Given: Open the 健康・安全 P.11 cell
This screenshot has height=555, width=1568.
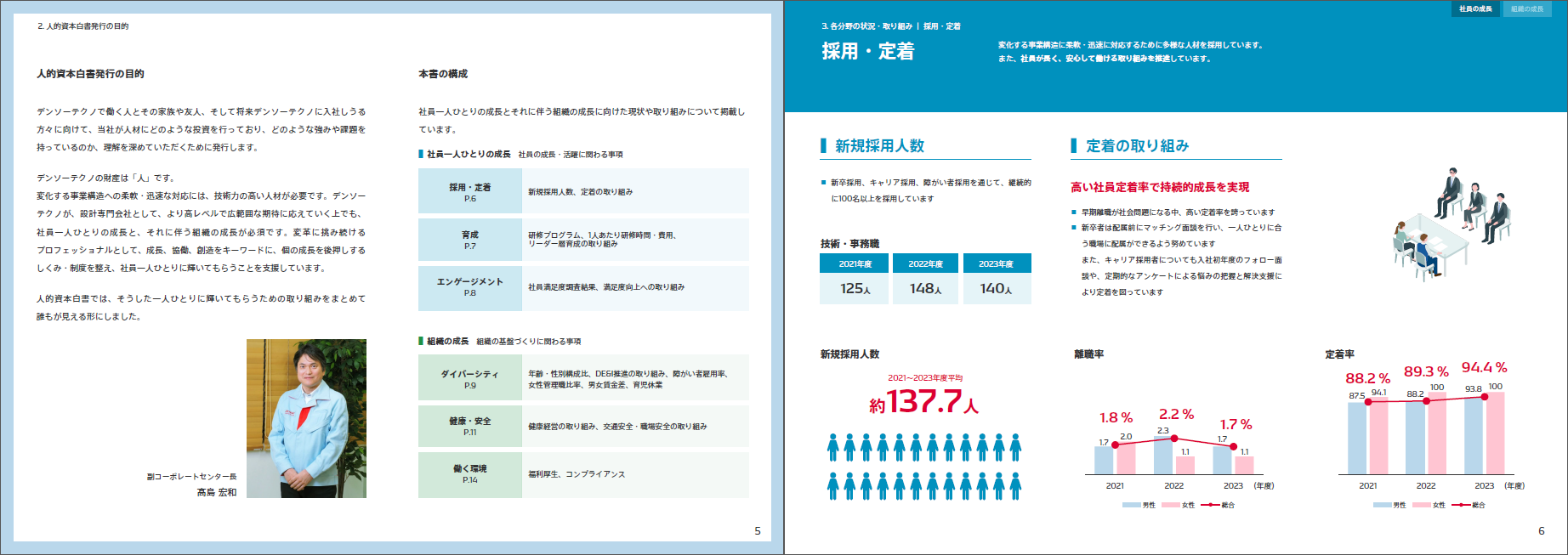Looking at the screenshot, I should coord(470,426).
